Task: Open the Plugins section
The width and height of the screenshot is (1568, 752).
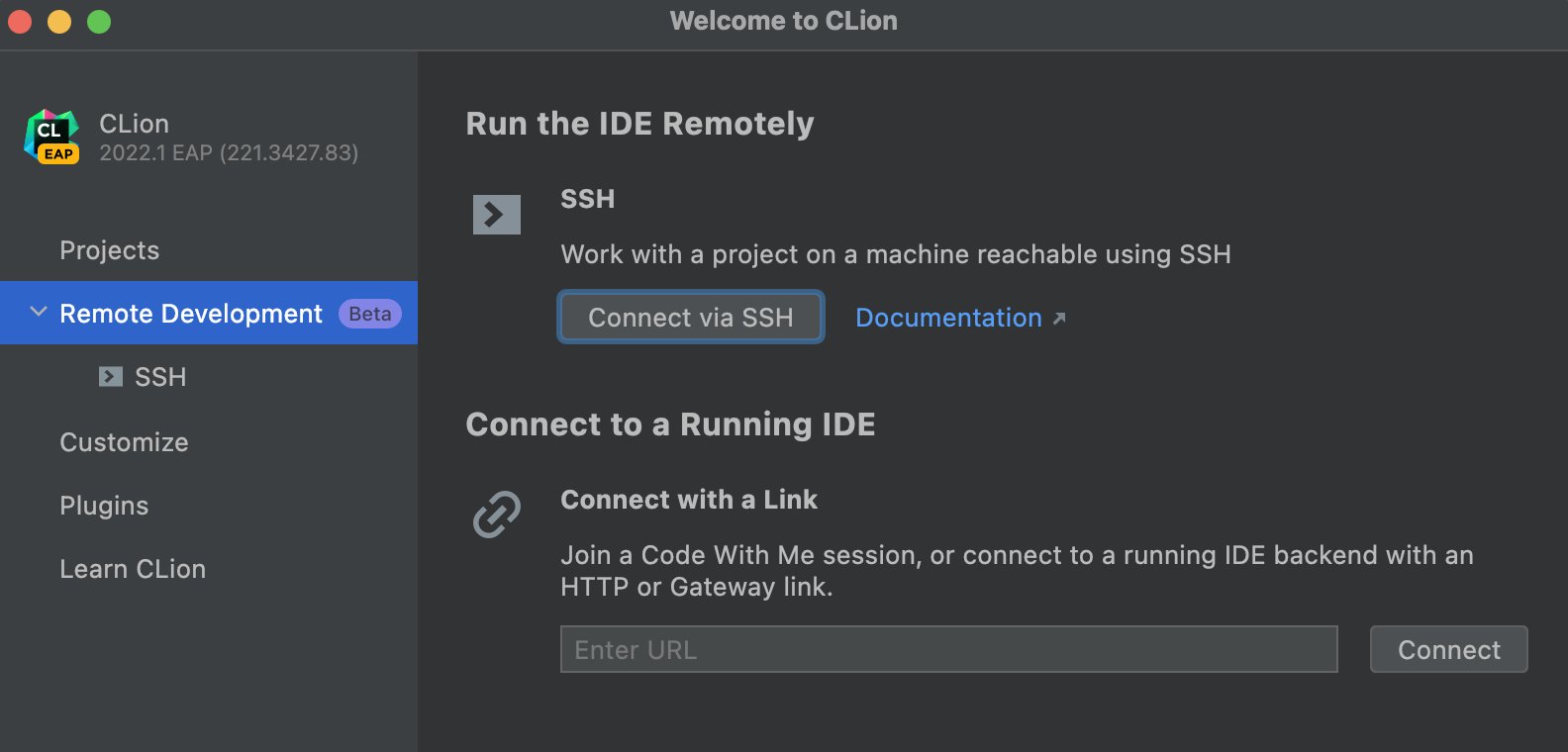Action: [x=104, y=506]
